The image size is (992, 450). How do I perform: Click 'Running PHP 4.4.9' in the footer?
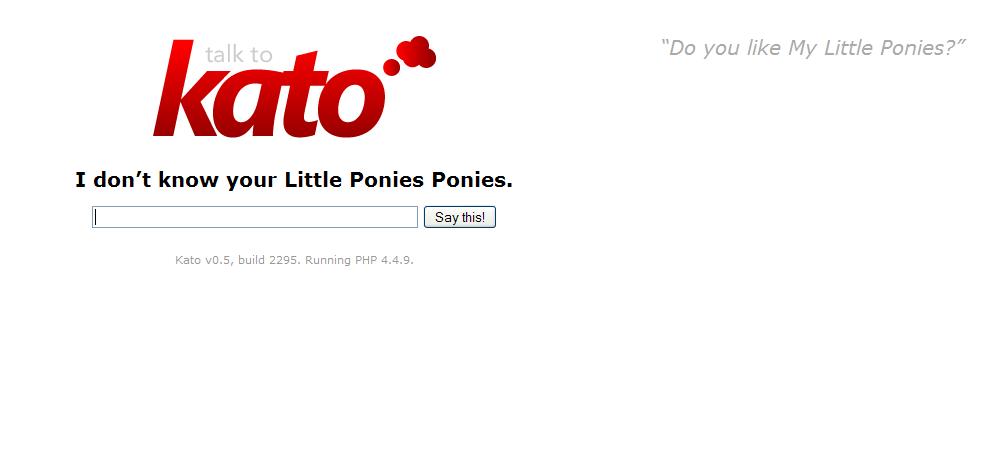coord(359,260)
